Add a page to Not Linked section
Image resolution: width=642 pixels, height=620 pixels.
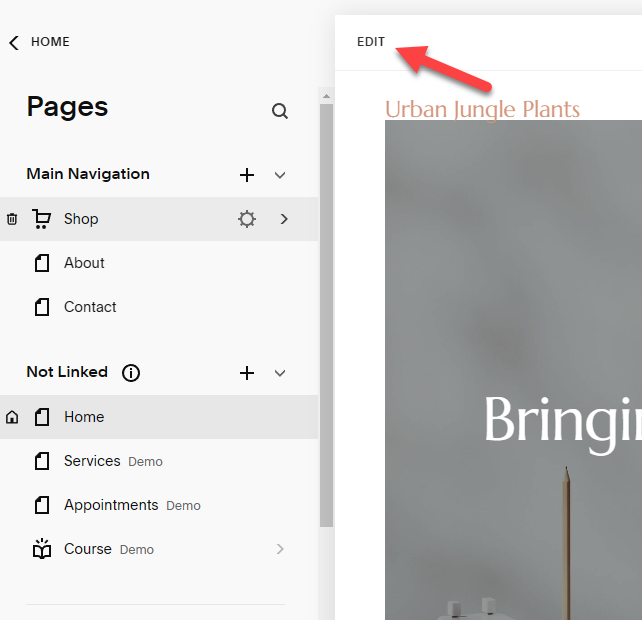coord(247,373)
